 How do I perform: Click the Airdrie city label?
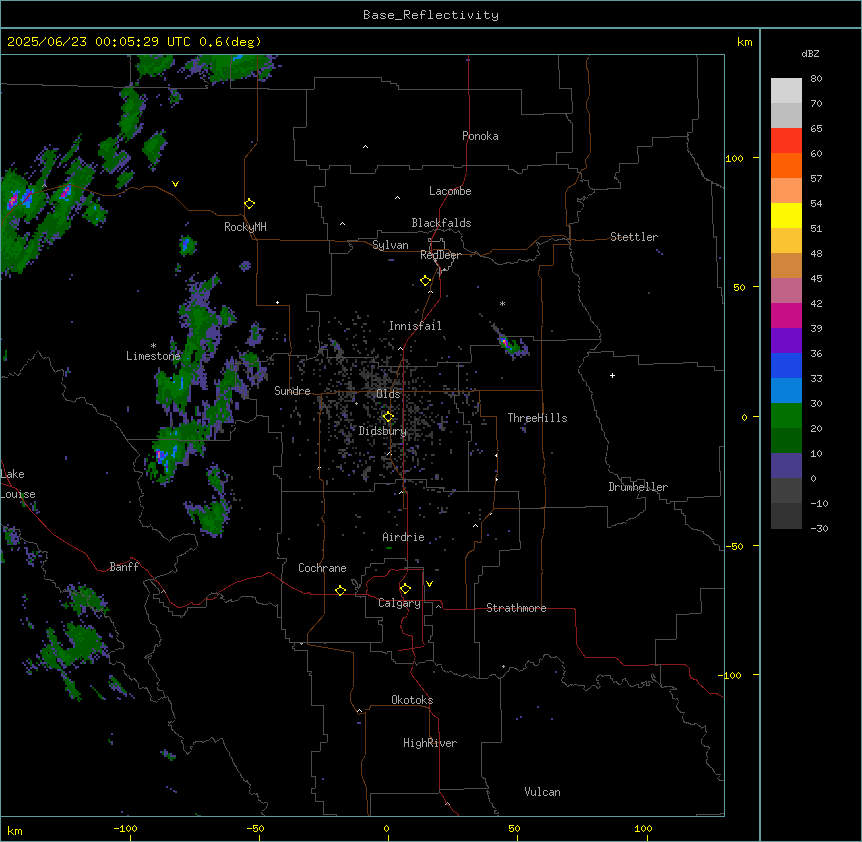(x=404, y=537)
